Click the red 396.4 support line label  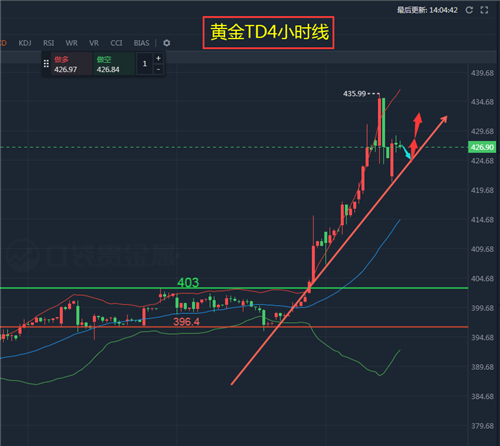tap(186, 322)
